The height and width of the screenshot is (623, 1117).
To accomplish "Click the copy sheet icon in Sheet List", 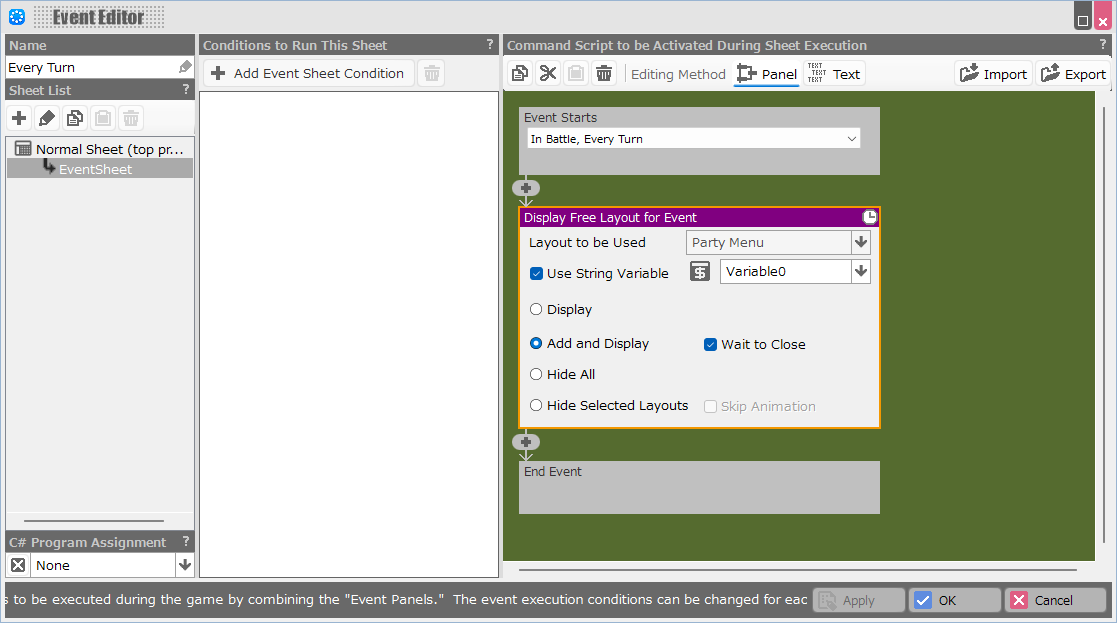I will click(75, 118).
